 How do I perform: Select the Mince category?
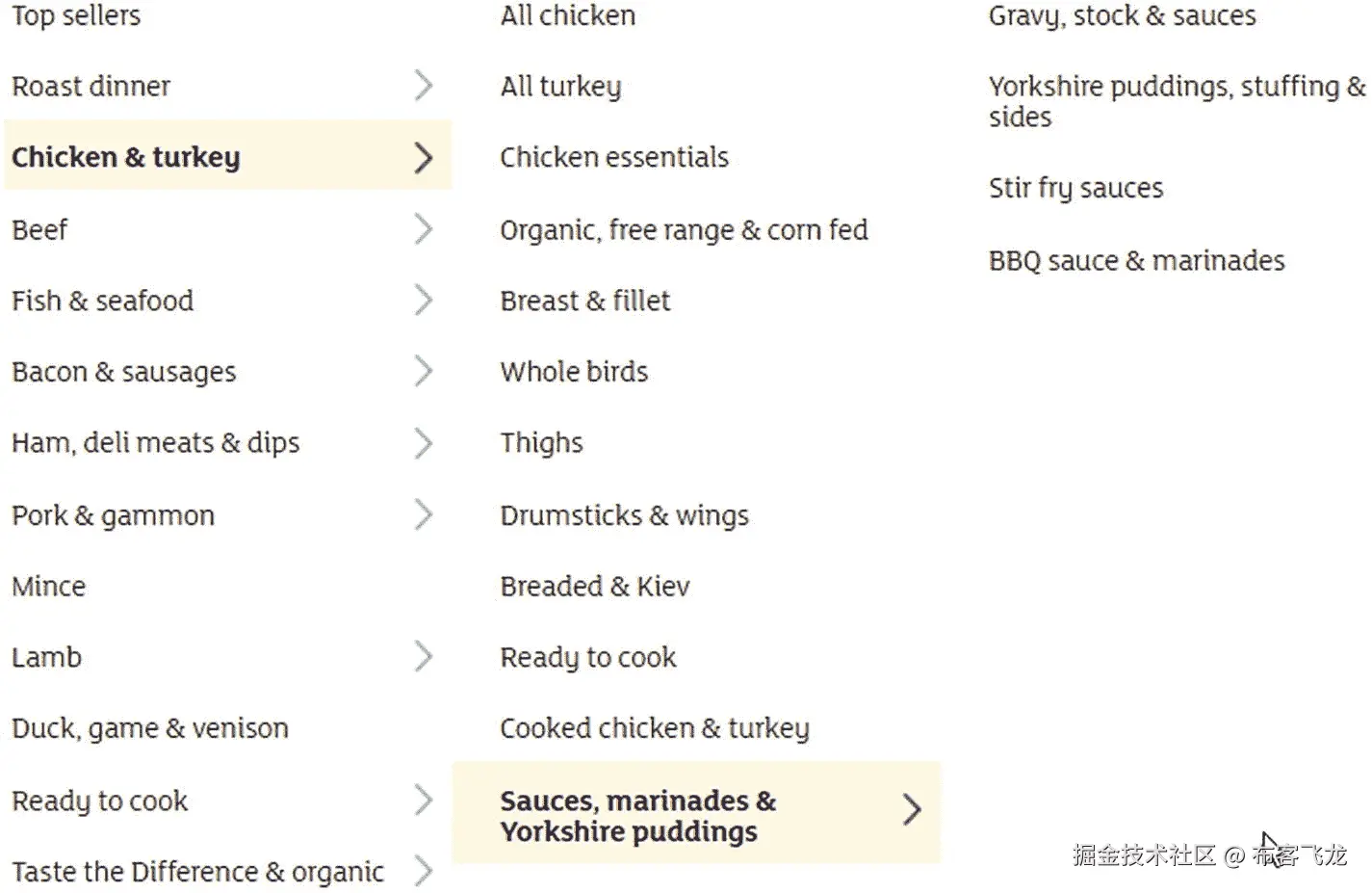click(x=49, y=586)
